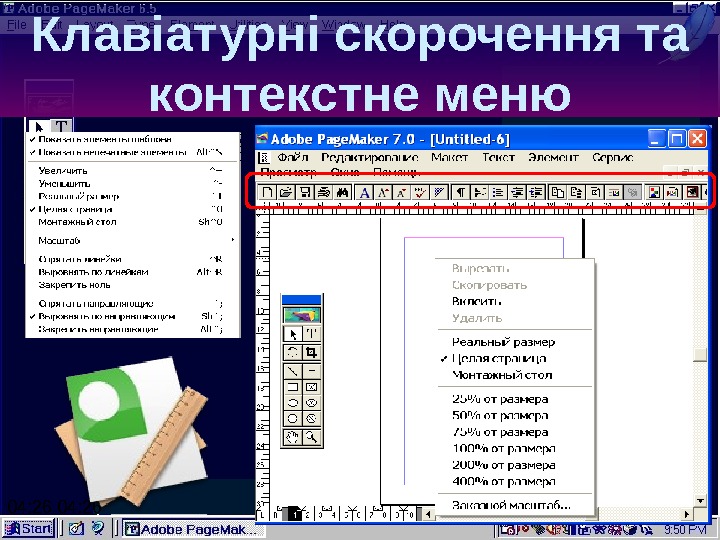Select 50% от размера zoom option
This screenshot has width=720, height=540.
pos(515,416)
